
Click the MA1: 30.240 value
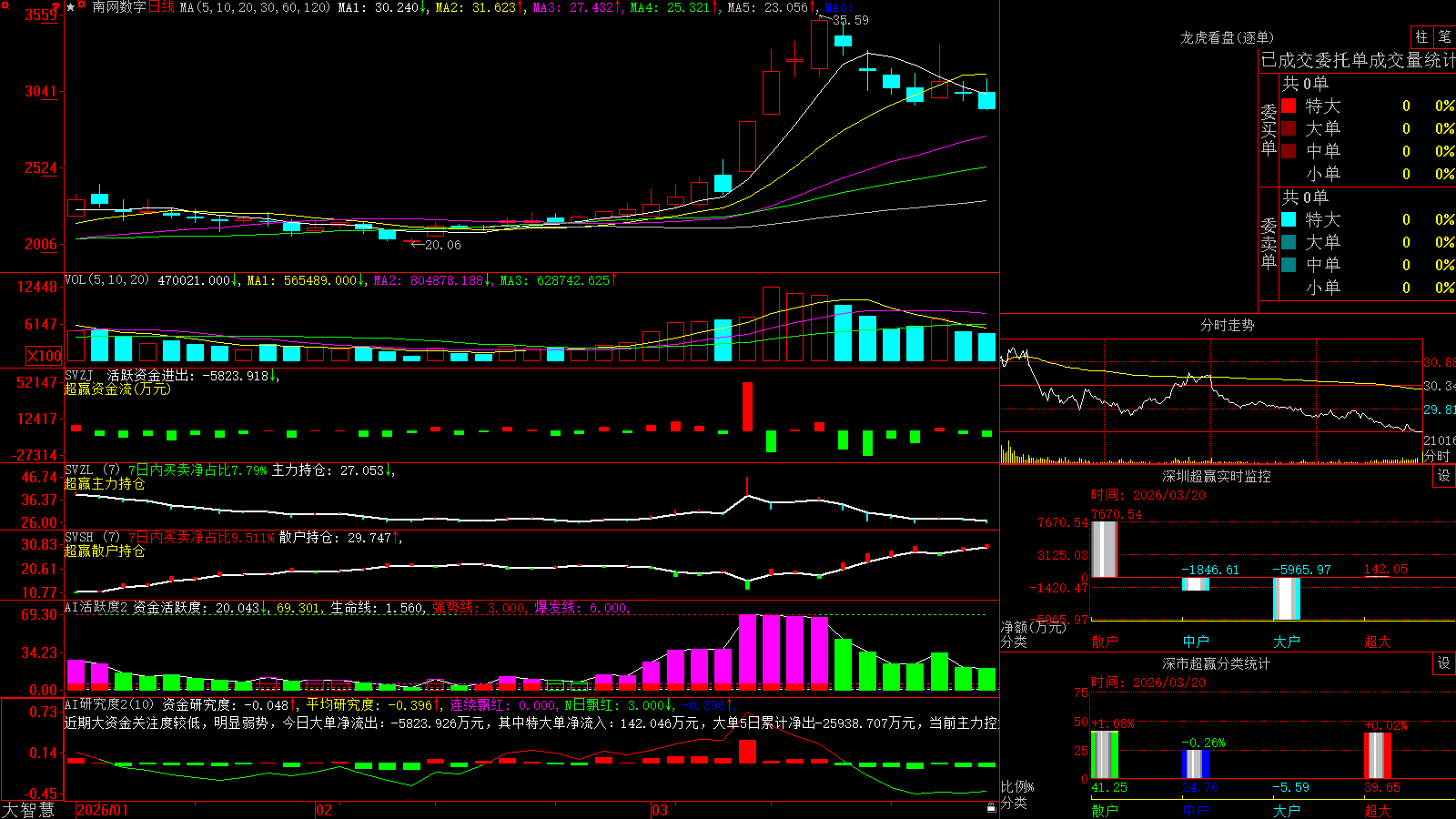[x=380, y=7]
